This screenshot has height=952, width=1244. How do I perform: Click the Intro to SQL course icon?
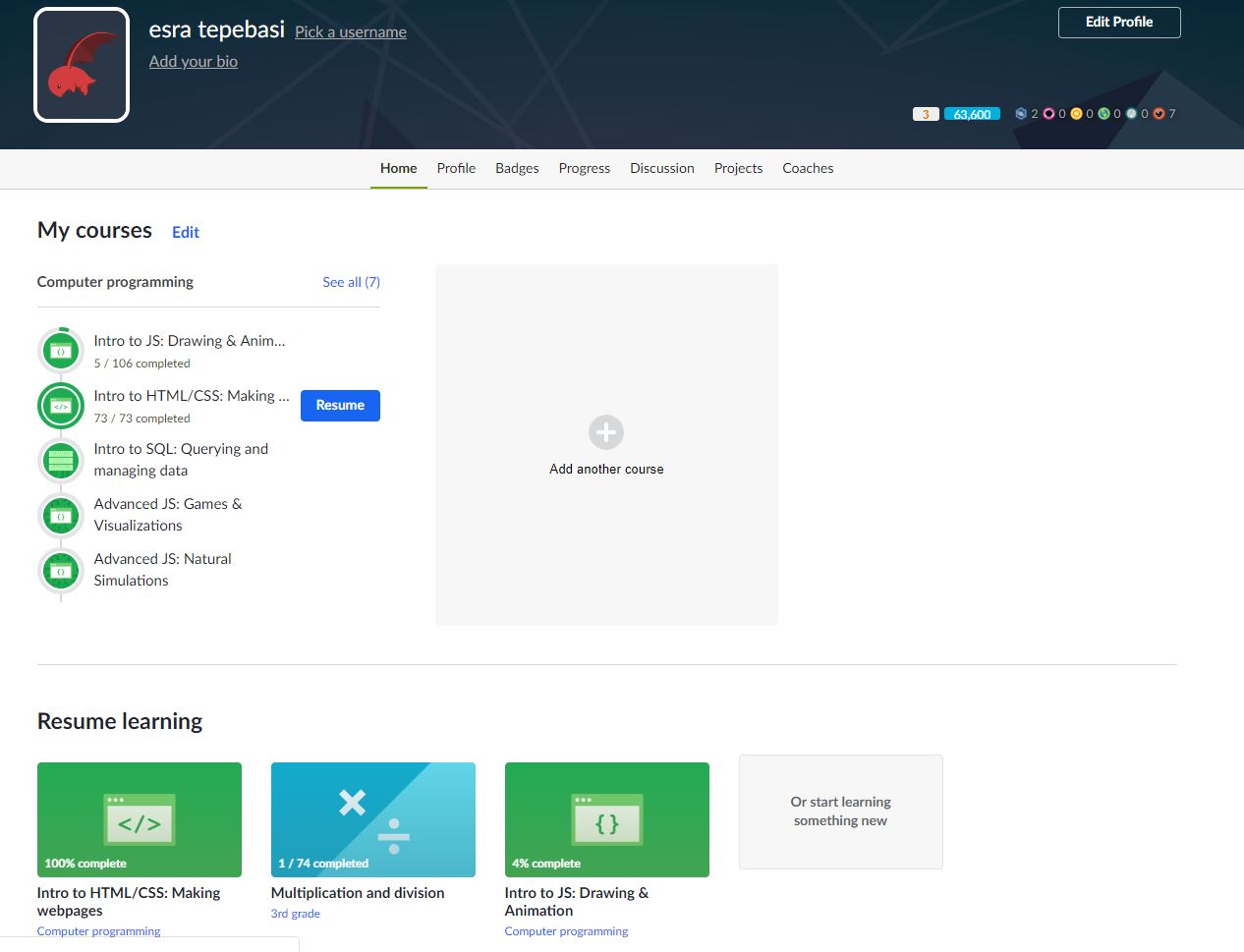click(x=61, y=460)
